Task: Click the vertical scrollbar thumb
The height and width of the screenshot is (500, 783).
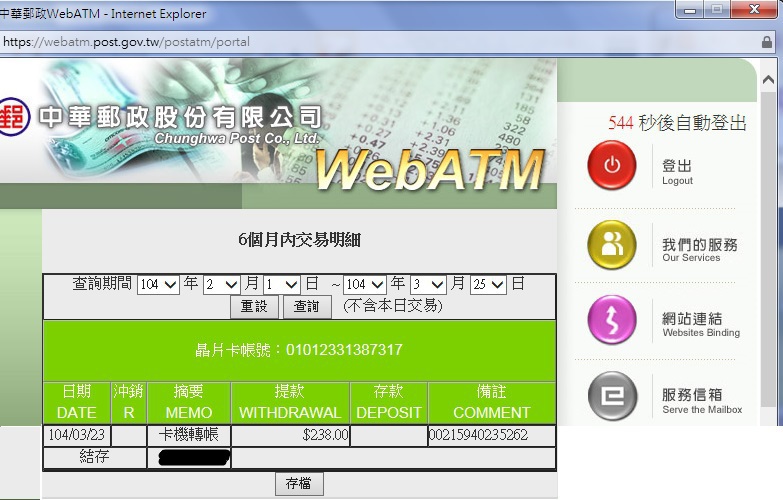Action: click(x=769, y=249)
